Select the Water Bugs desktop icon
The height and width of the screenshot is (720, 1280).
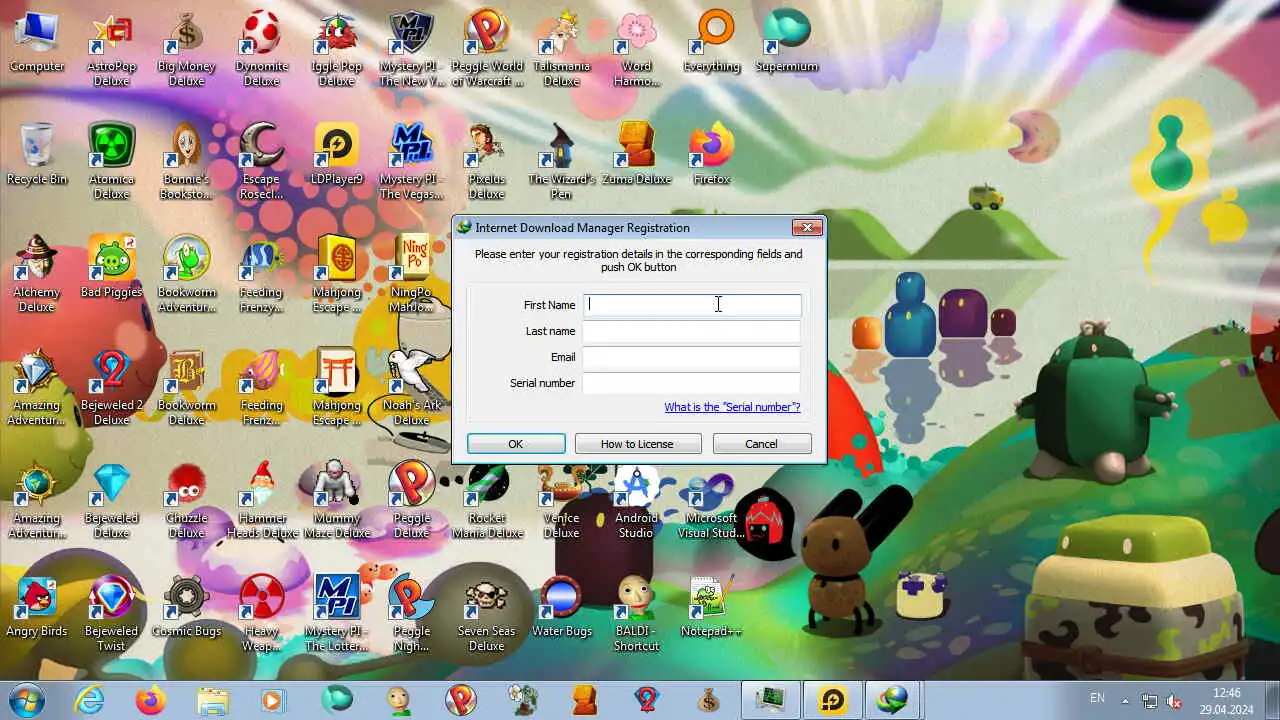coord(561,607)
